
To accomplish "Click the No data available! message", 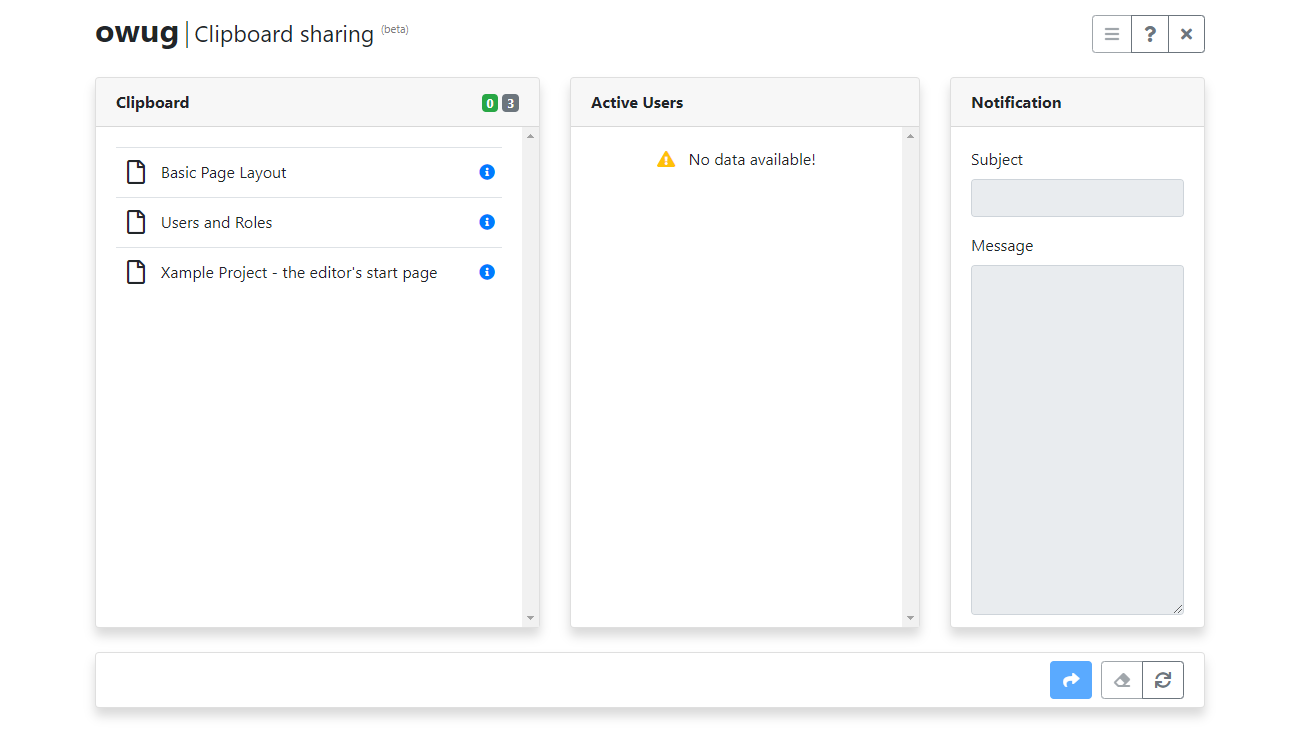I will point(752,159).
